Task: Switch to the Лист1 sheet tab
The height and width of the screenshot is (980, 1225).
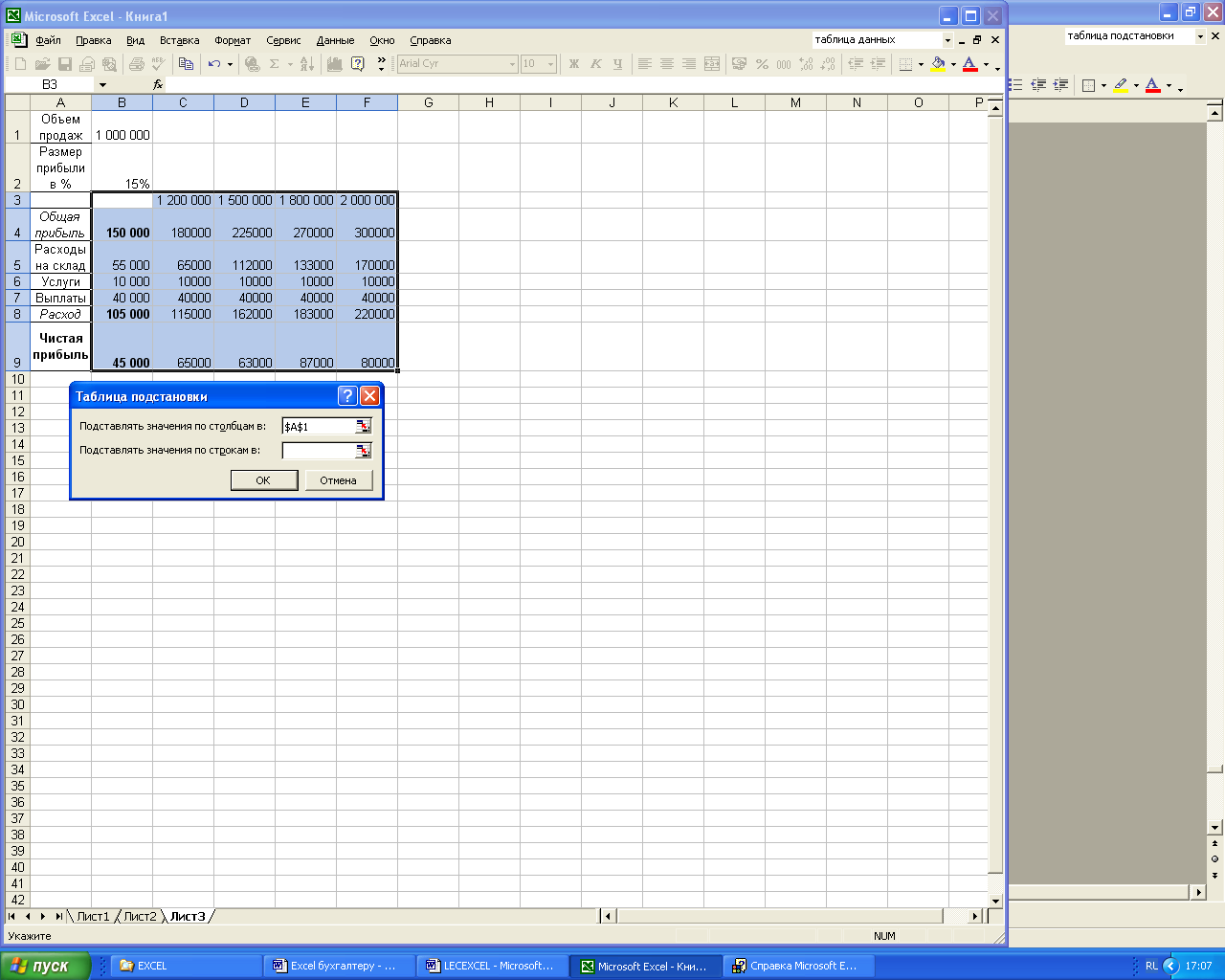Action: tap(93, 917)
